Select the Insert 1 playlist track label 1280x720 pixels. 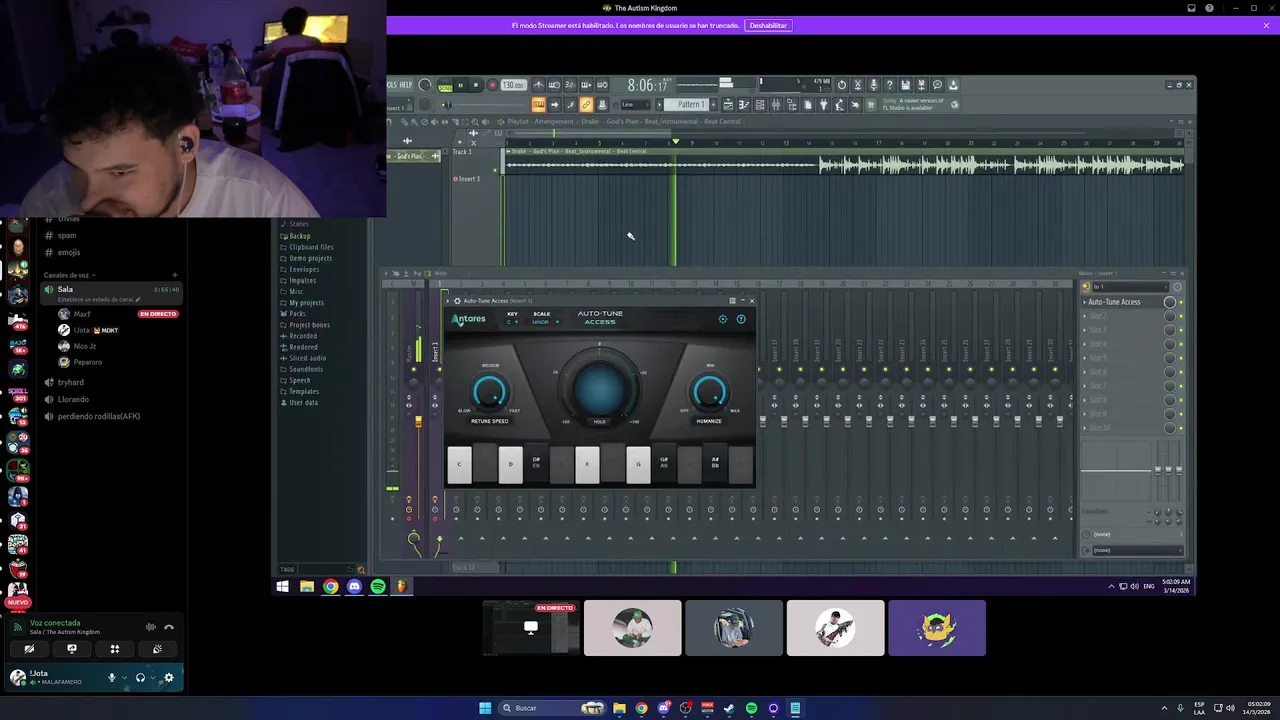pos(468,179)
